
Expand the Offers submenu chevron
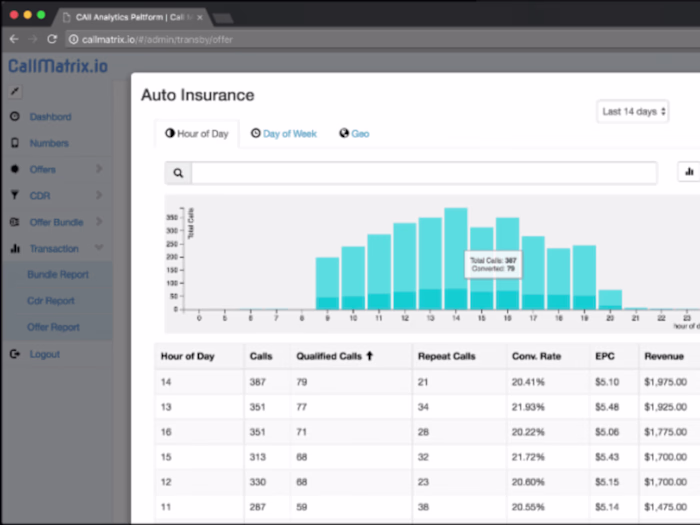point(99,169)
